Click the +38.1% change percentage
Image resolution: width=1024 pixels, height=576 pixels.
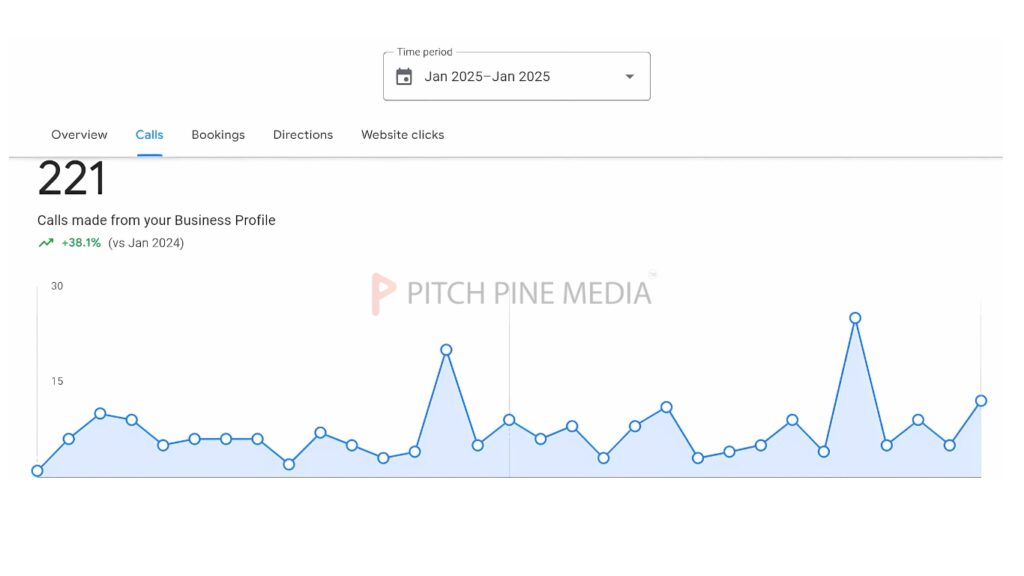[x=81, y=243]
